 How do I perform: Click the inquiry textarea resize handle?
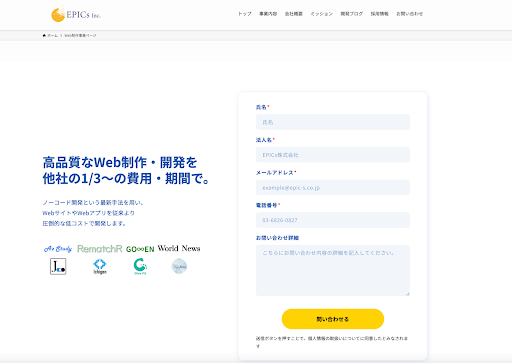coord(407,294)
